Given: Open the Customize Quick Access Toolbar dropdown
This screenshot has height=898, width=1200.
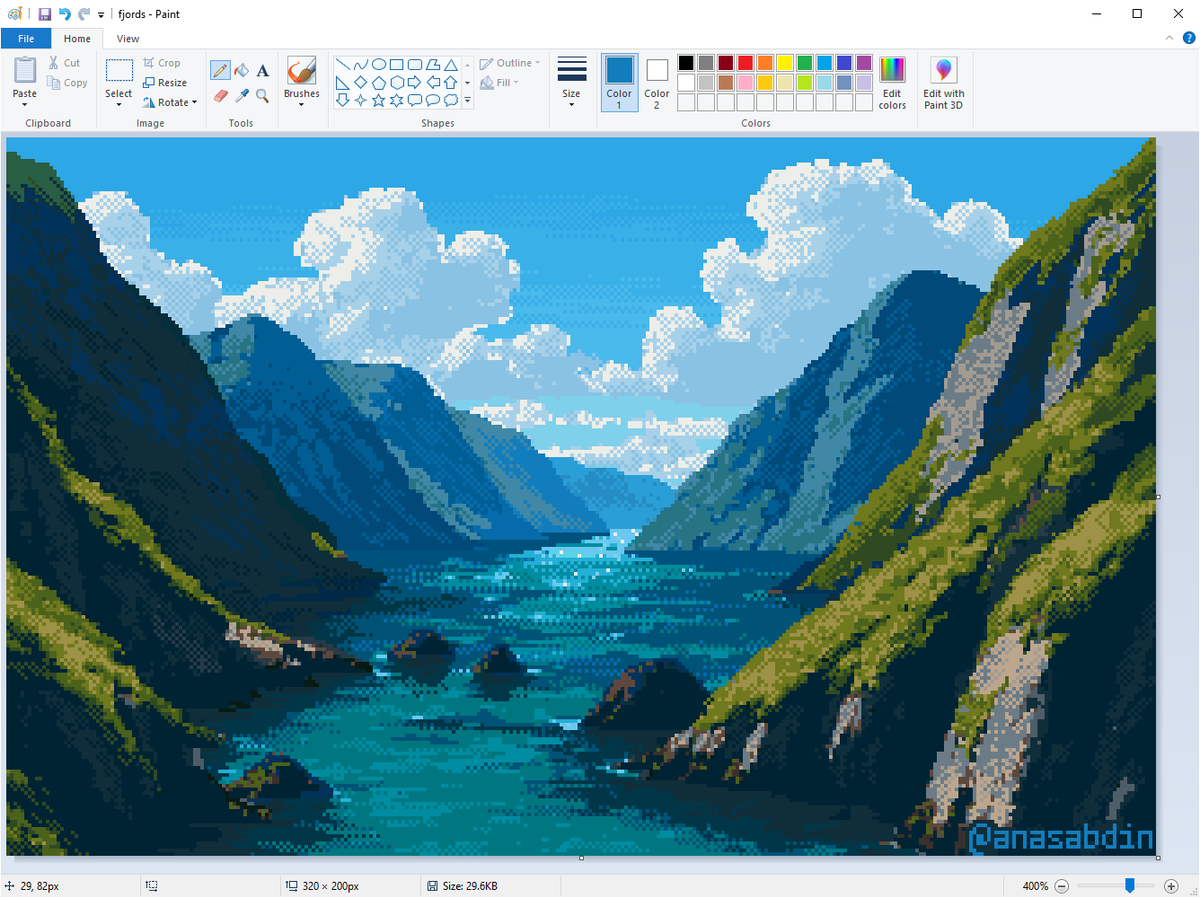Looking at the screenshot, I should pyautogui.click(x=101, y=15).
